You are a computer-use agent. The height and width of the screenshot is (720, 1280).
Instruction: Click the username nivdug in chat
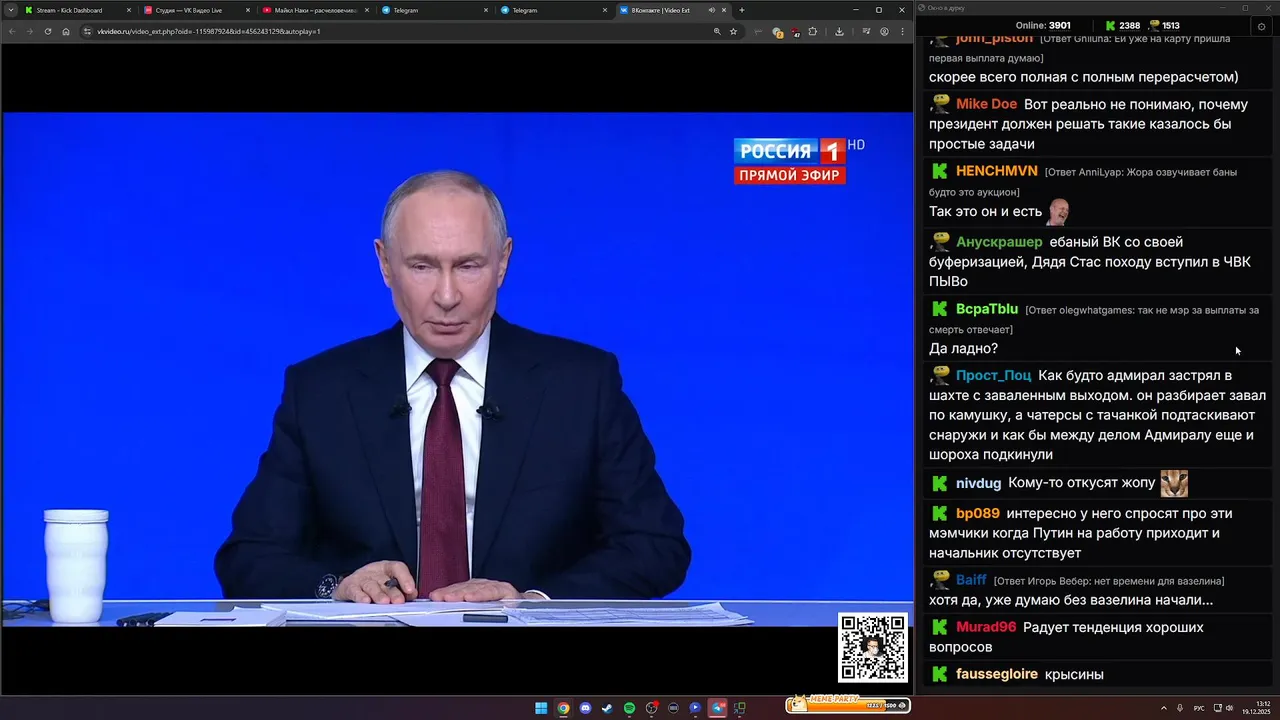(978, 483)
